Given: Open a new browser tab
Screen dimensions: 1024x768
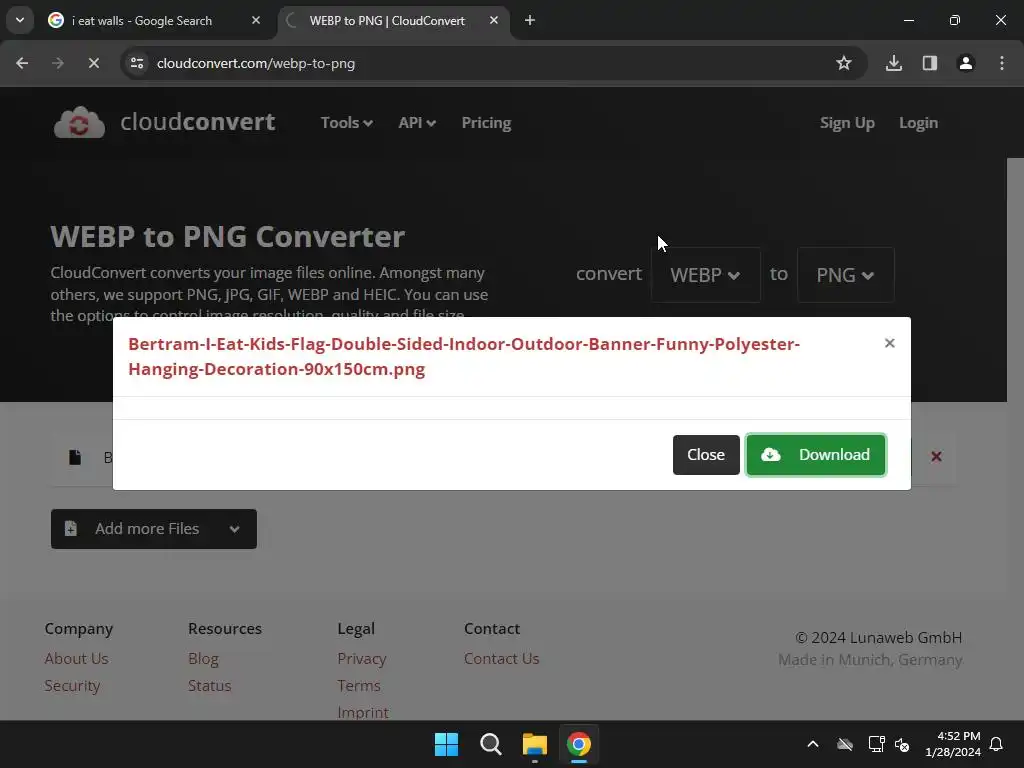Looking at the screenshot, I should 530,20.
